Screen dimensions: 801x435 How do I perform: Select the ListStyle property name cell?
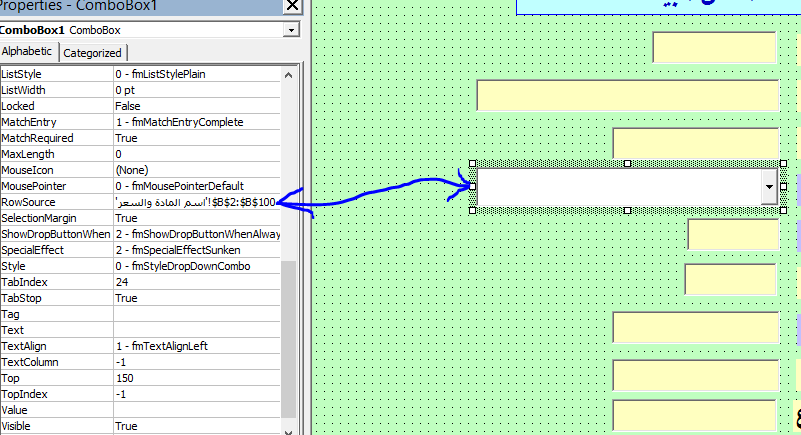(x=56, y=74)
